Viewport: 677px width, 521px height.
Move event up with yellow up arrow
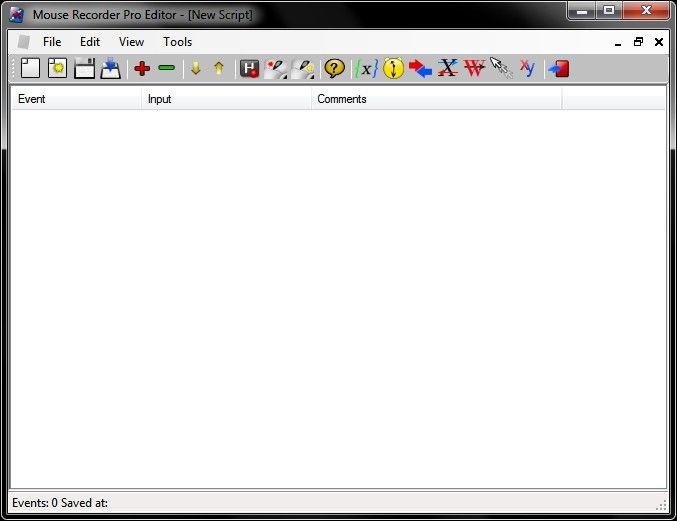(219, 68)
